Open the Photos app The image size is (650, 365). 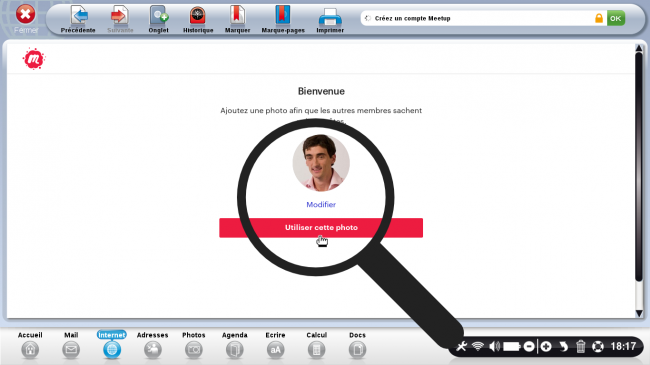194,345
